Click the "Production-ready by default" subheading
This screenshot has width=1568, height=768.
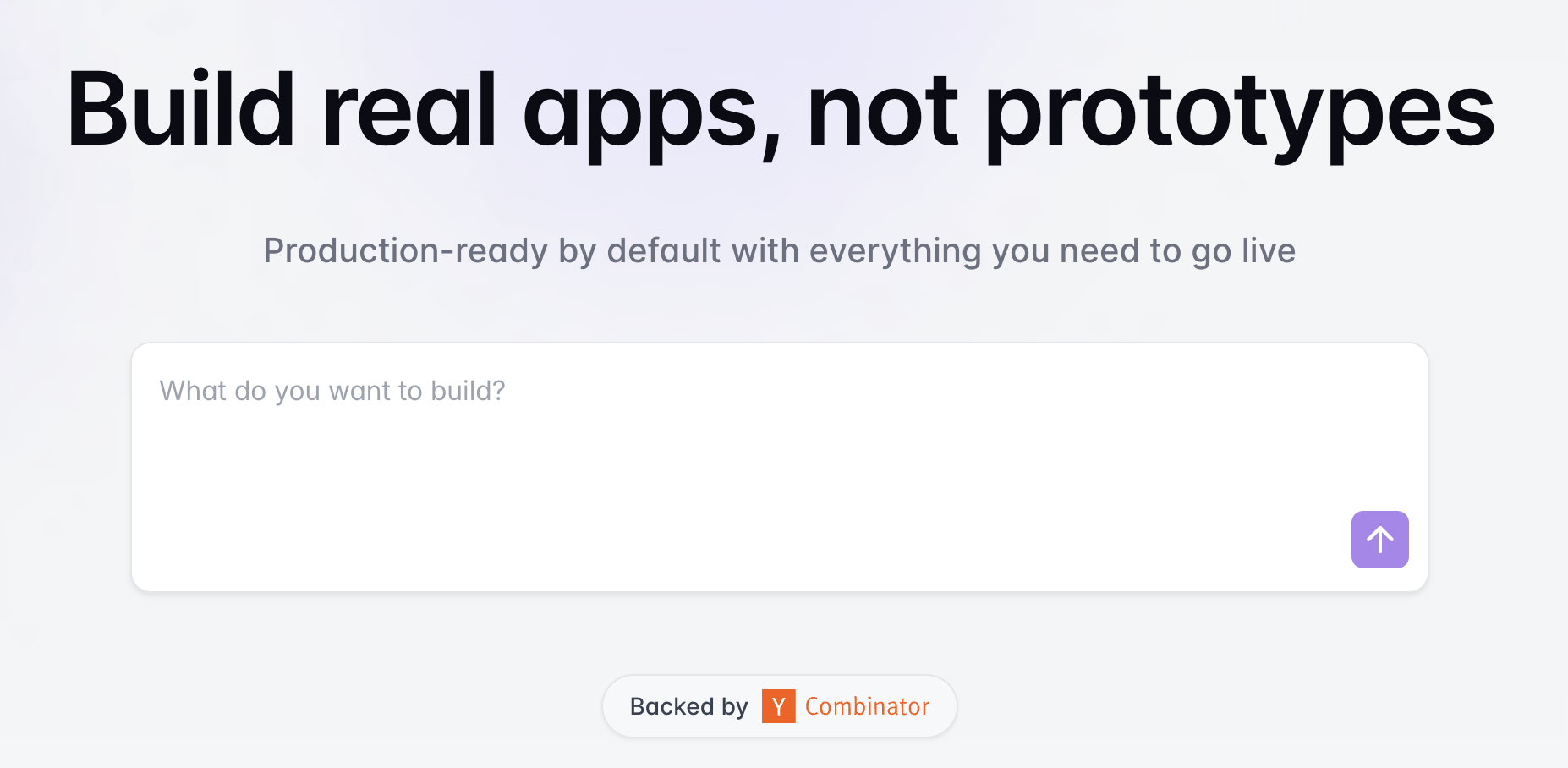[779, 250]
